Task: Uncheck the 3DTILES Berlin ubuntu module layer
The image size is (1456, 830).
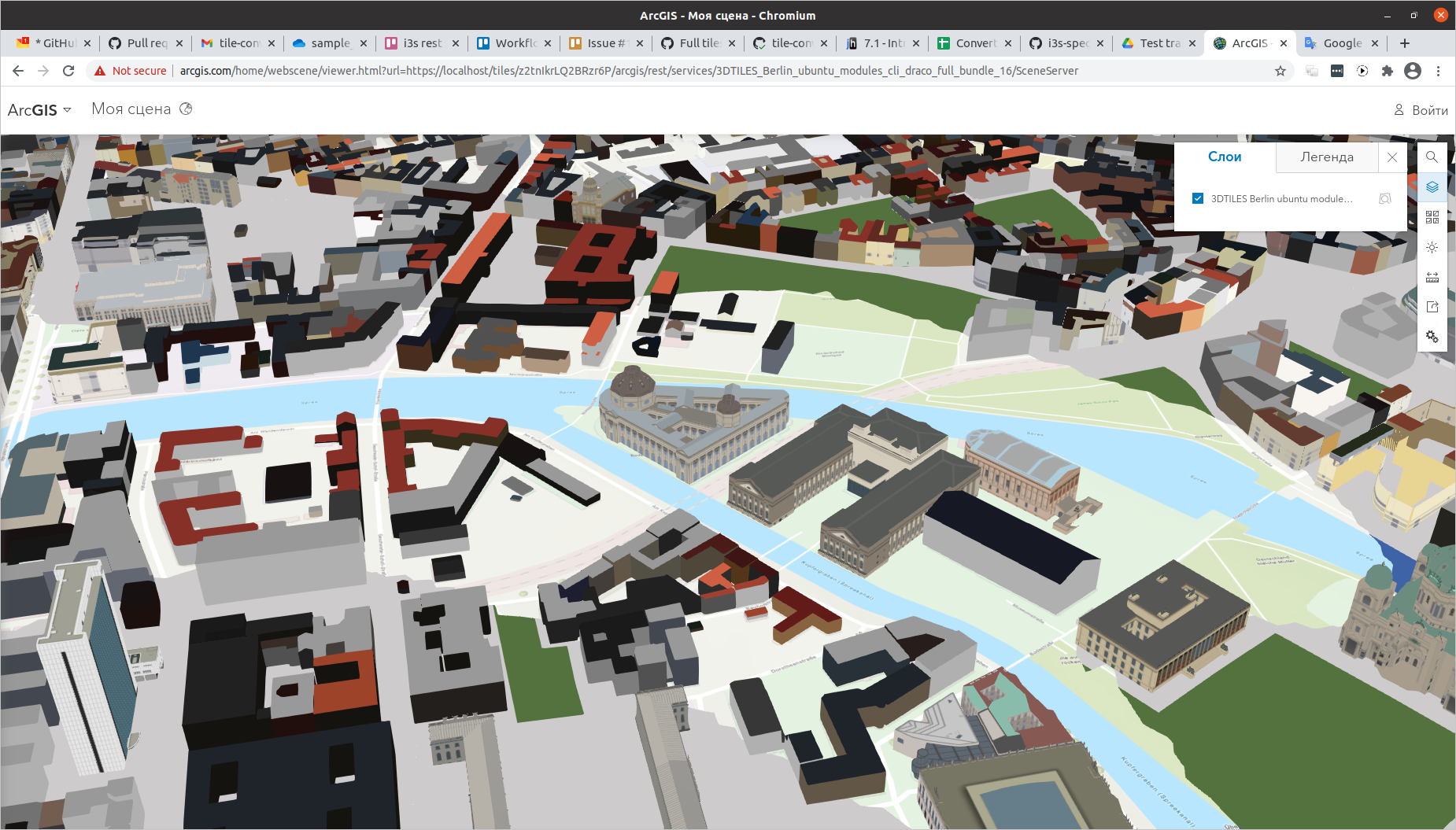Action: [x=1197, y=198]
